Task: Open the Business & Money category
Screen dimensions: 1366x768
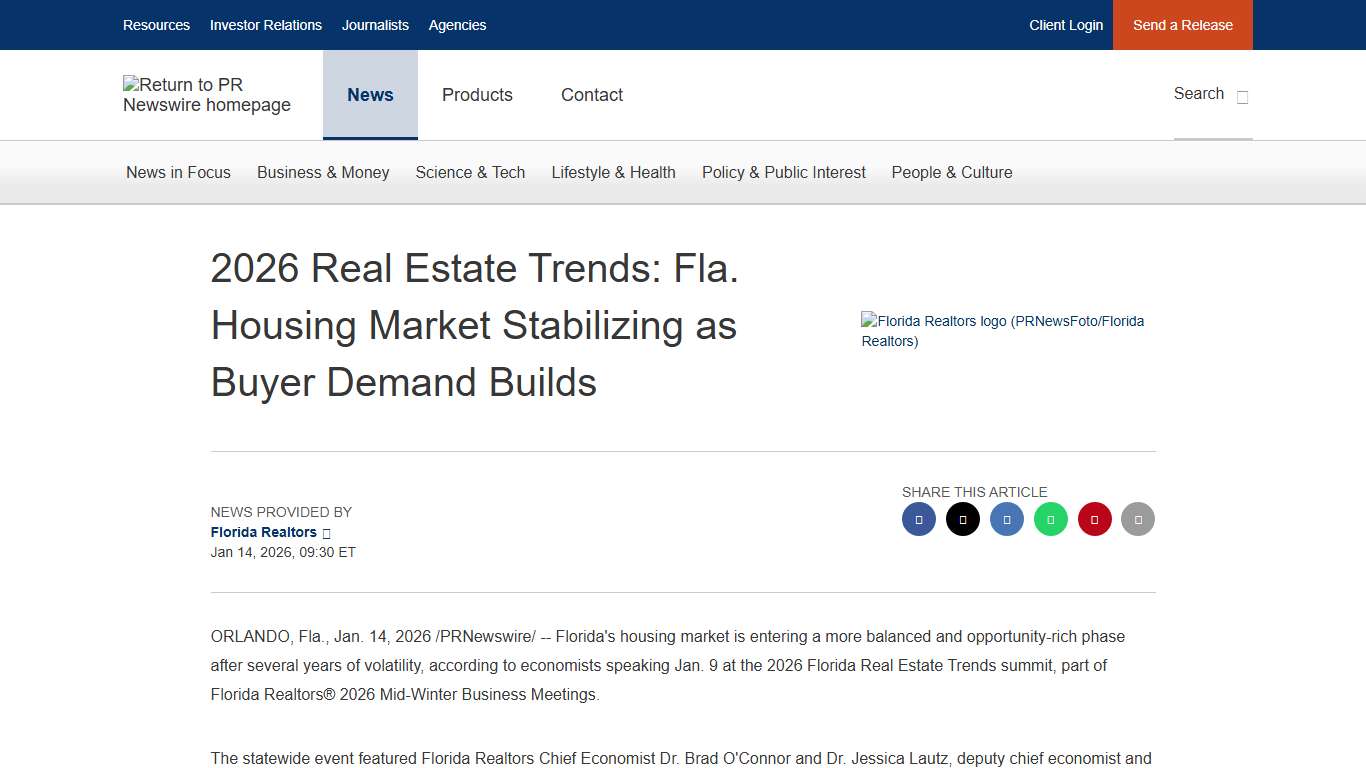Action: tap(323, 172)
